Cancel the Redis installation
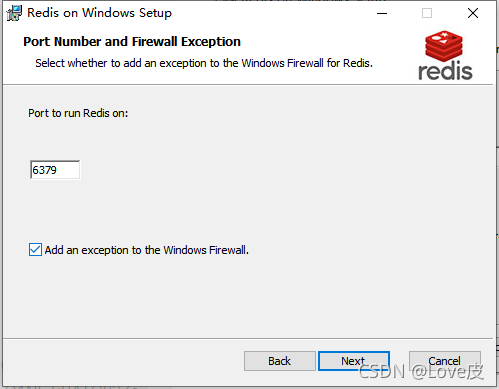This screenshot has height=389, width=499. click(445, 361)
